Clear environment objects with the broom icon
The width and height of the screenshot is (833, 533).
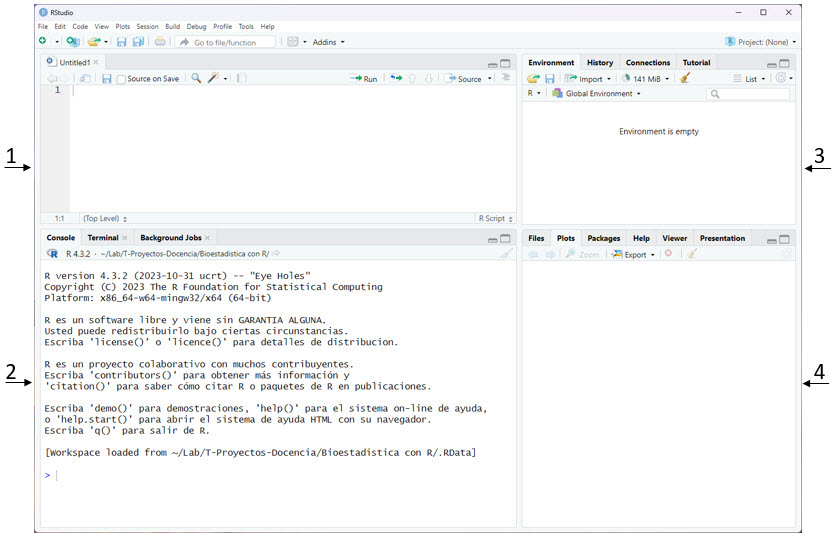(685, 78)
